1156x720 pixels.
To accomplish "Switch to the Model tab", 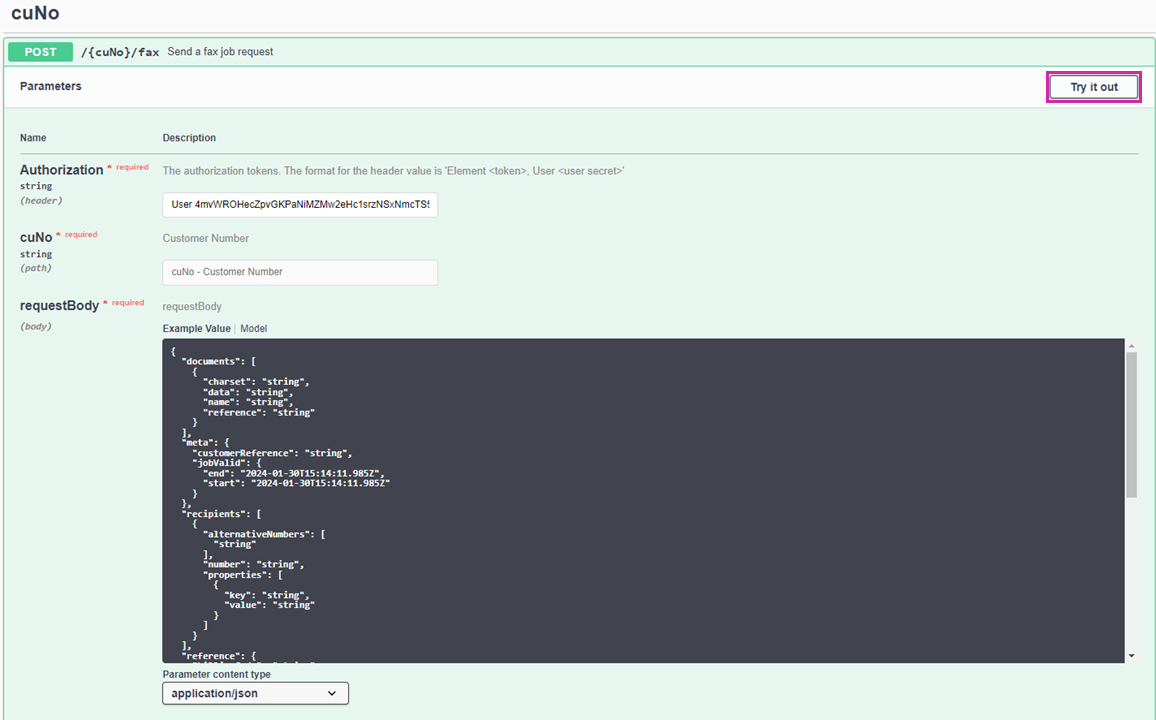I will tap(253, 329).
